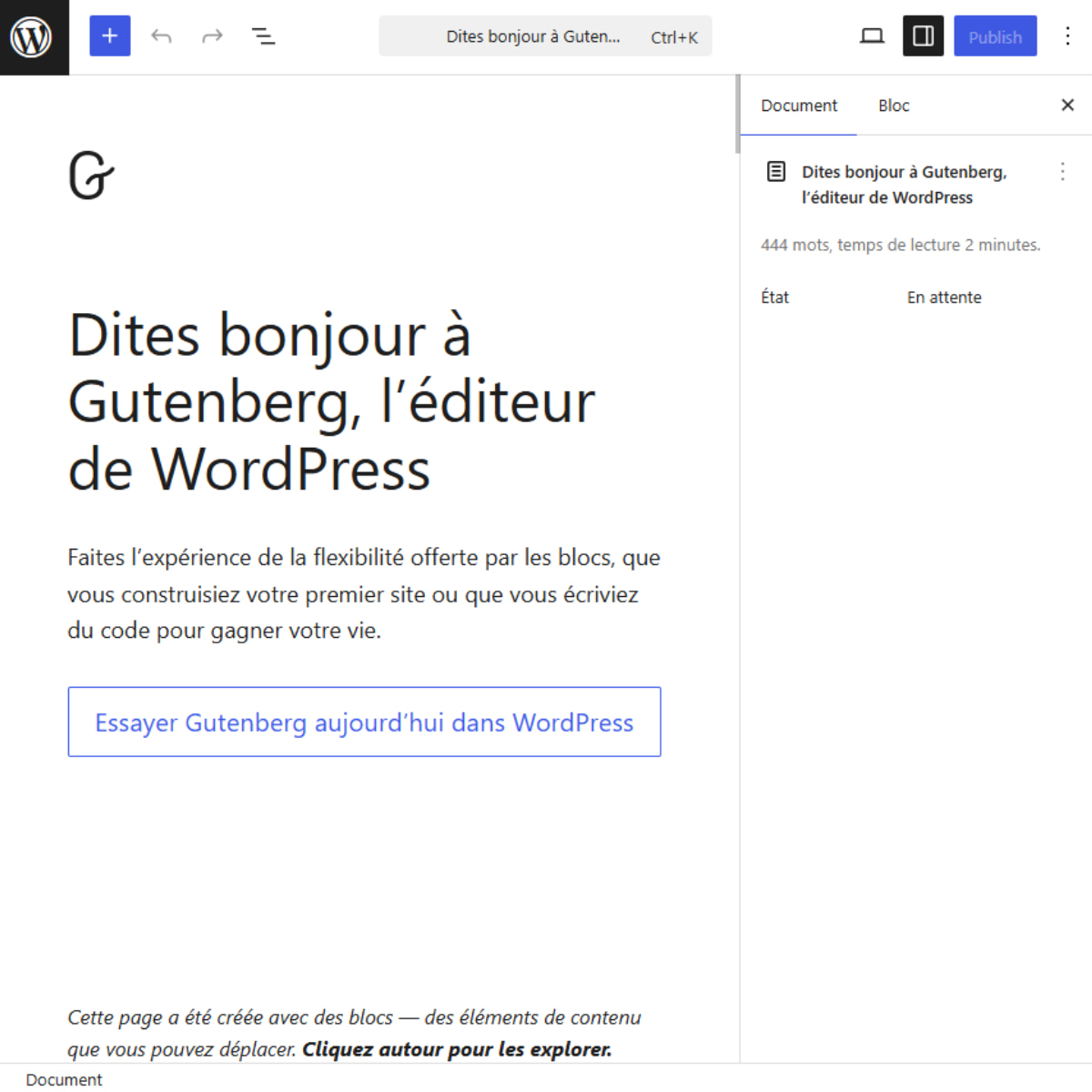Redo the last undone change
This screenshot has width=1092, height=1092.
pos(212,36)
